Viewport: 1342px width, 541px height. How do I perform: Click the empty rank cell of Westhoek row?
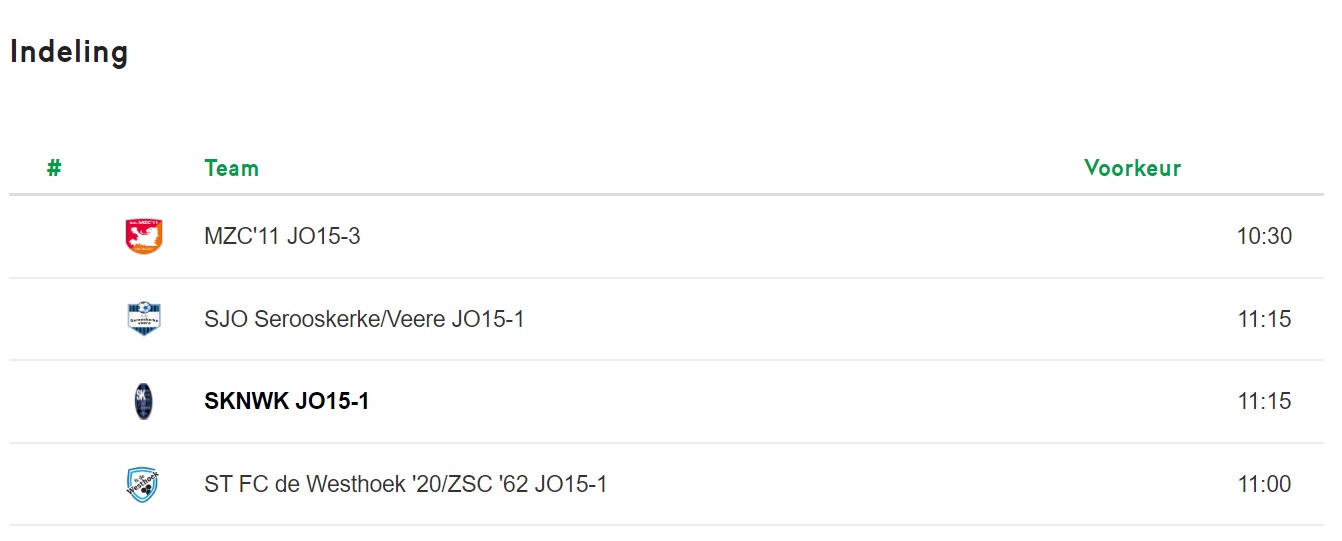click(54, 485)
